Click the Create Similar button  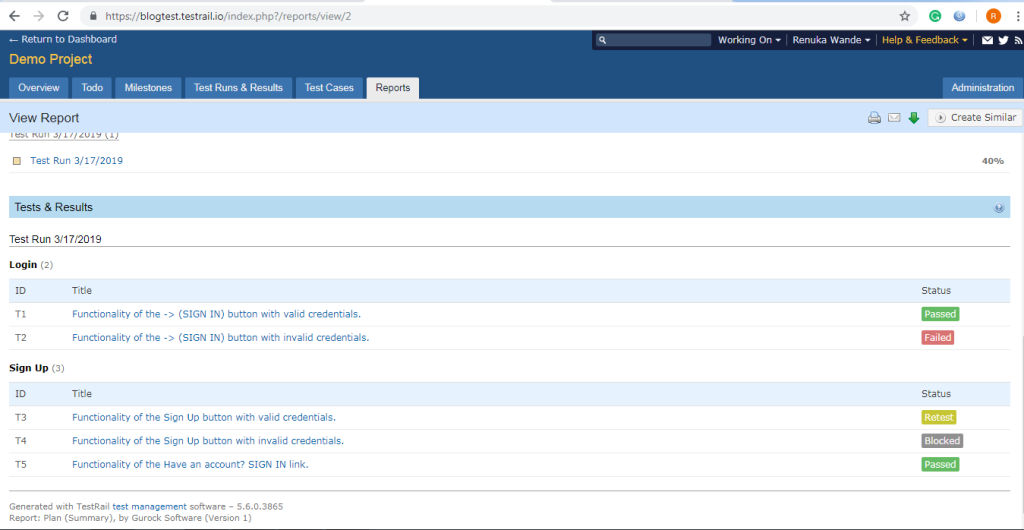click(x=975, y=118)
